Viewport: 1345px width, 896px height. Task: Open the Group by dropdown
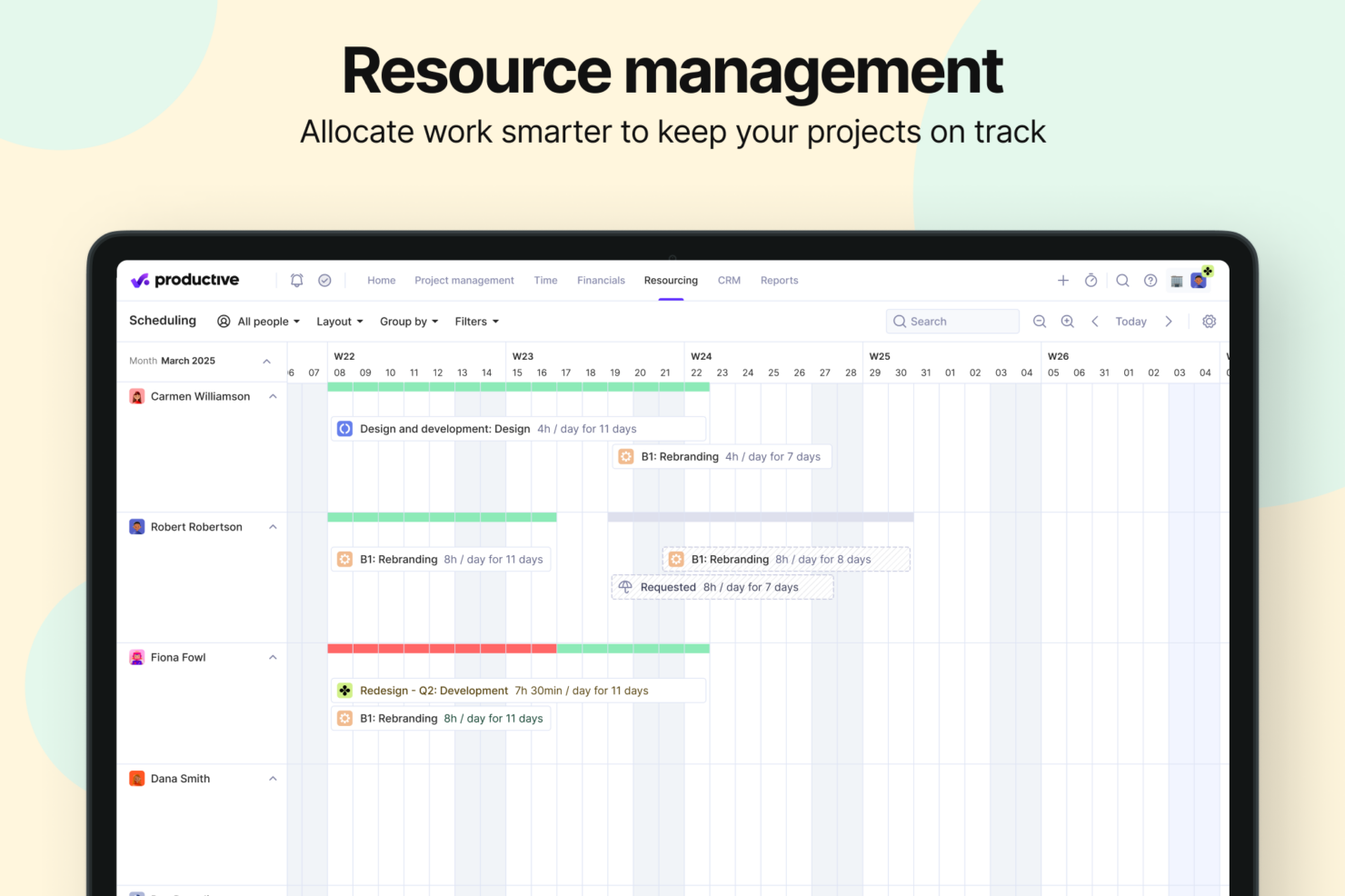[409, 322]
